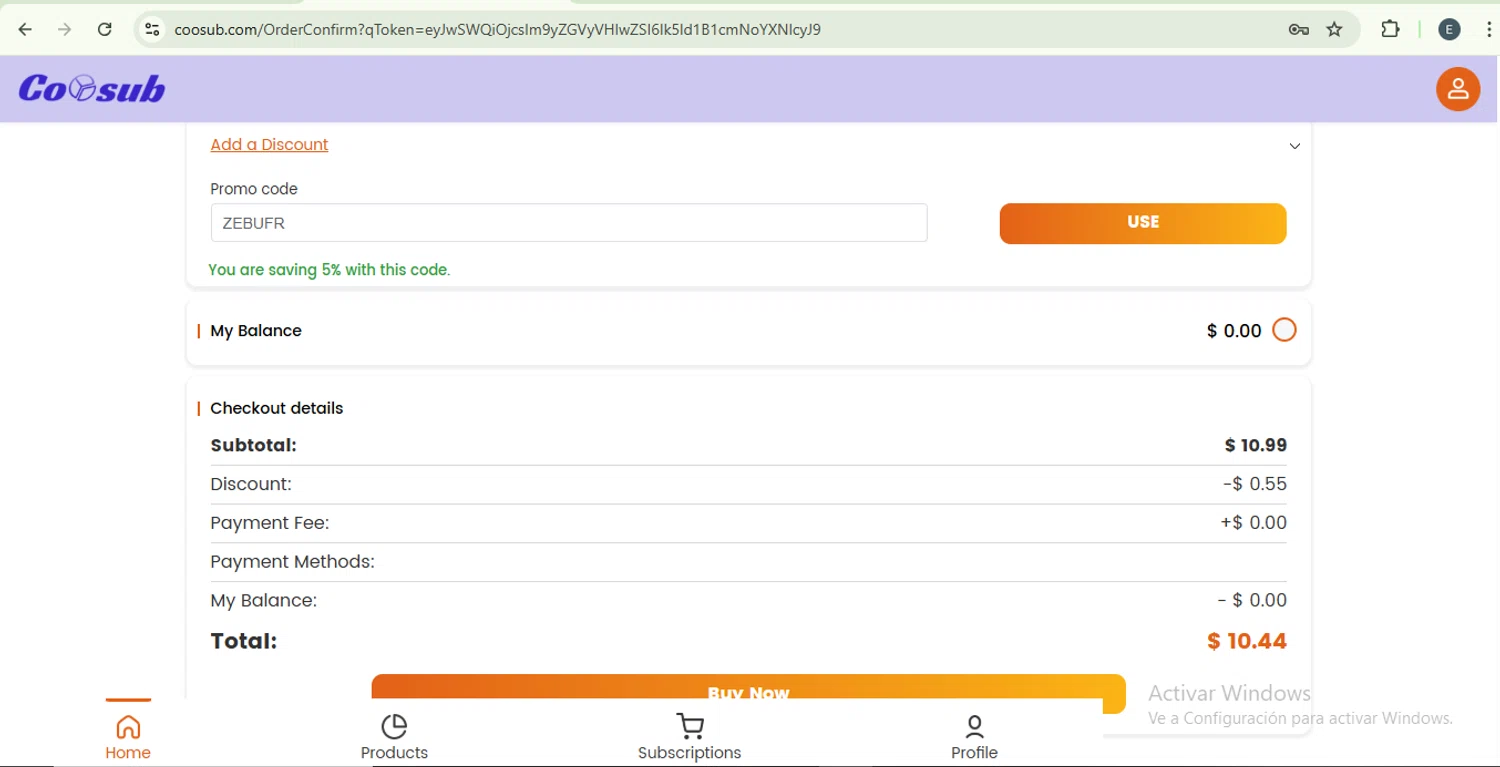Click the Payment Fee value +$ 0.00

click(x=1253, y=522)
